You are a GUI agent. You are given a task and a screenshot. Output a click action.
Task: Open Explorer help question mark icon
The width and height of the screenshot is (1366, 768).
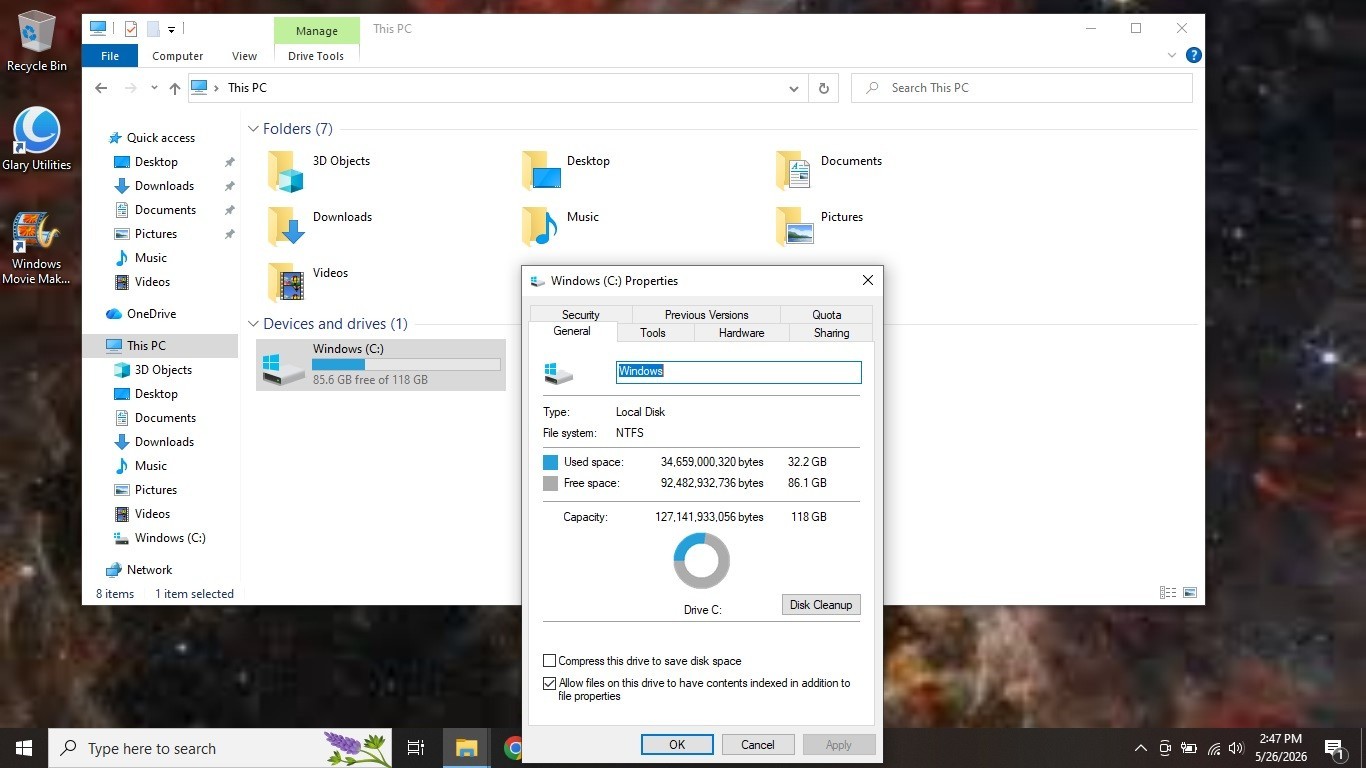[1193, 56]
